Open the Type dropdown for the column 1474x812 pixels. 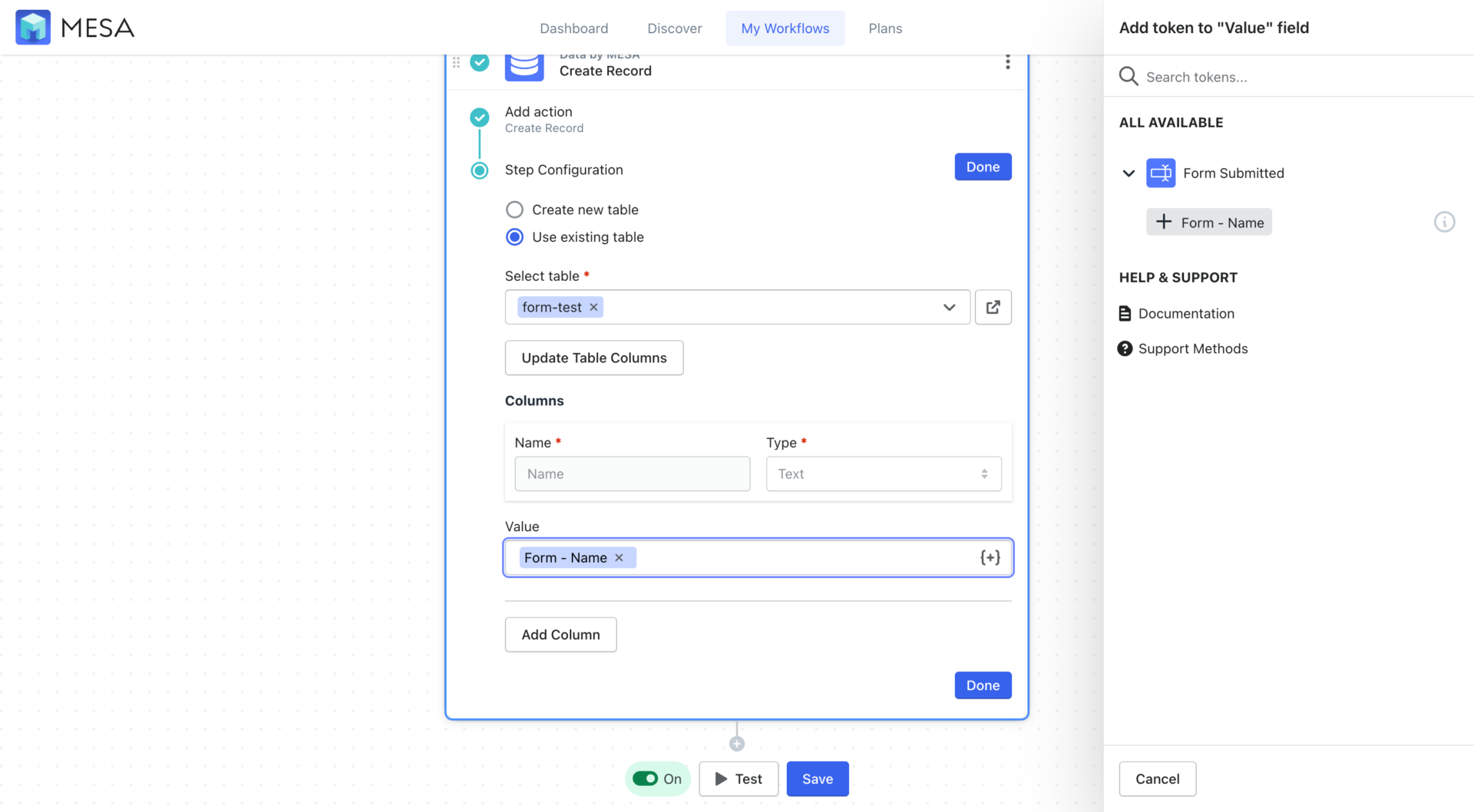[x=883, y=474]
